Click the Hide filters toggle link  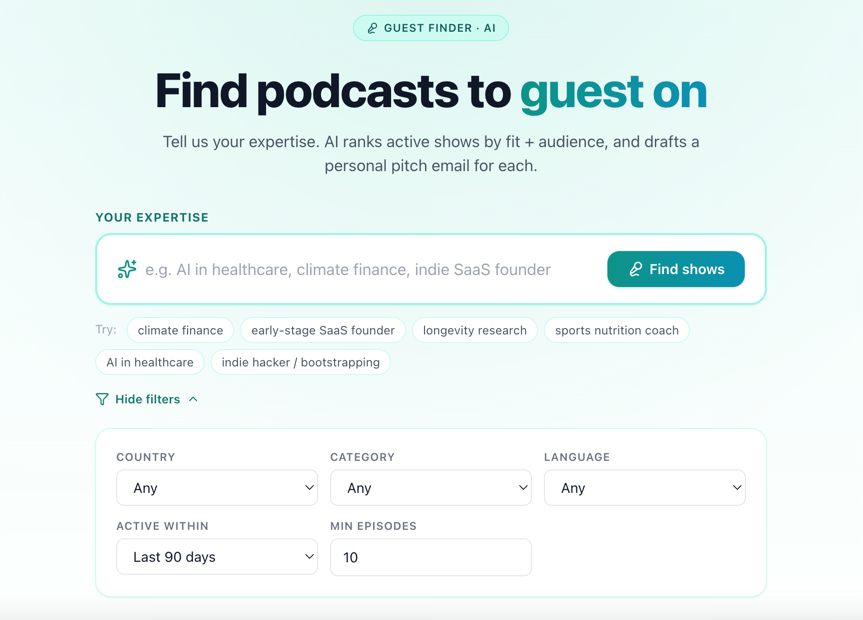[147, 399]
